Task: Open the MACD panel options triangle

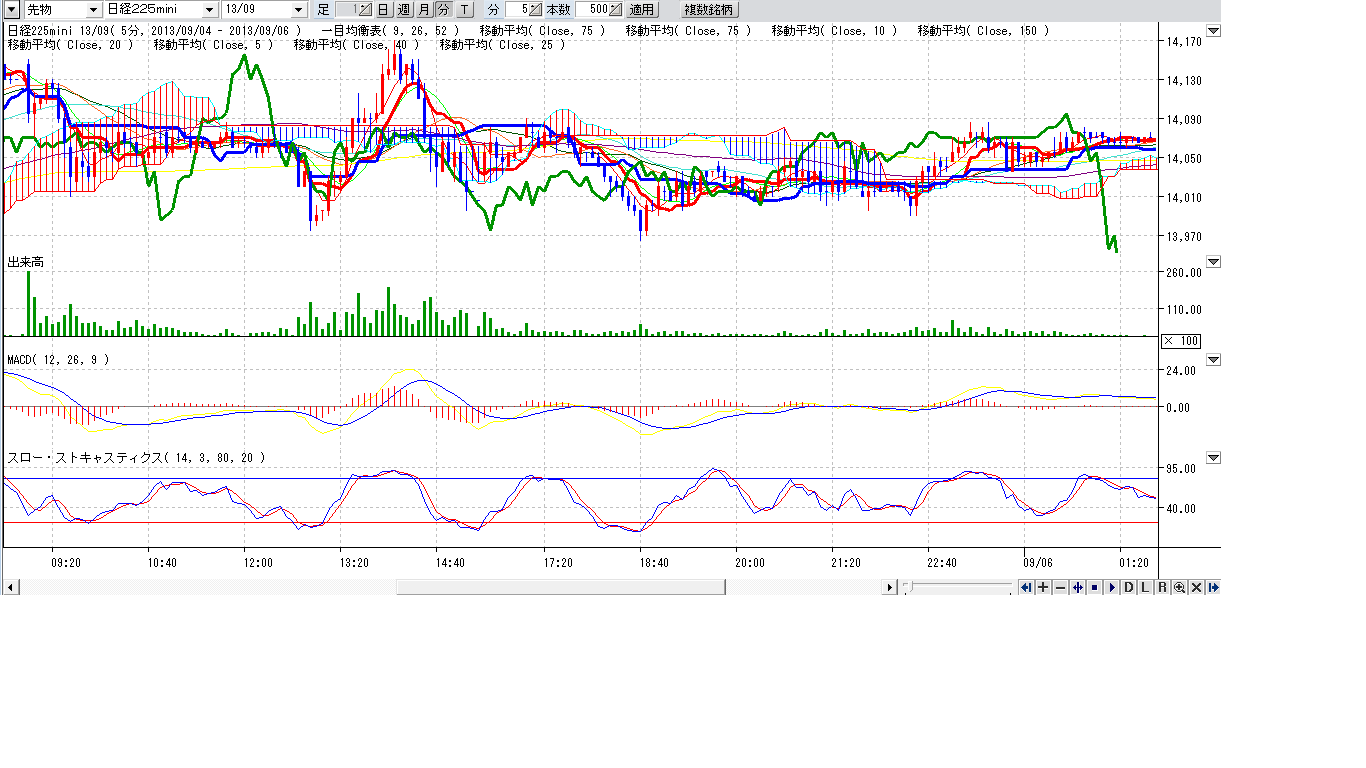Action: pos(1213,360)
